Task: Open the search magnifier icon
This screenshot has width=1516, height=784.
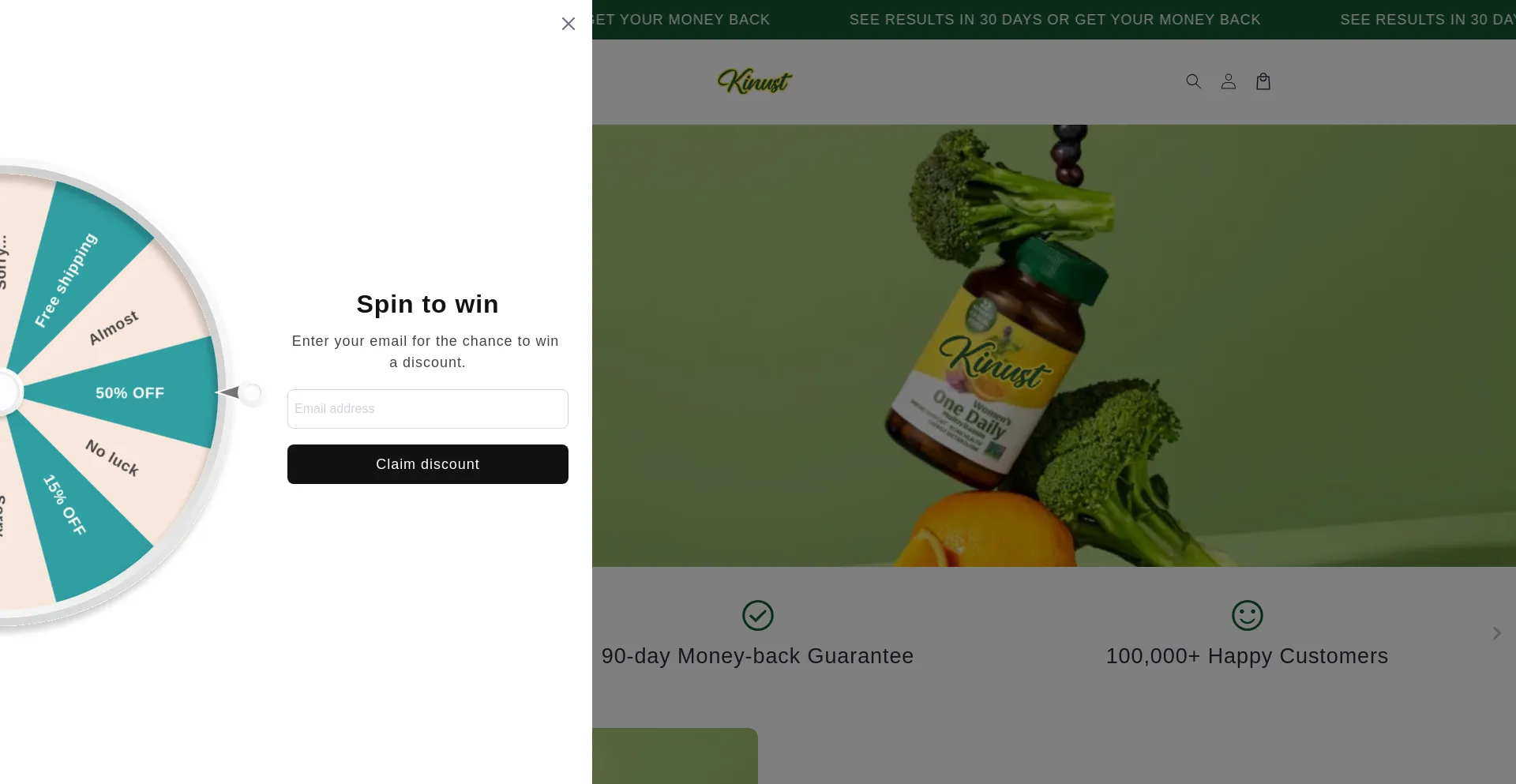Action: 1194,81
